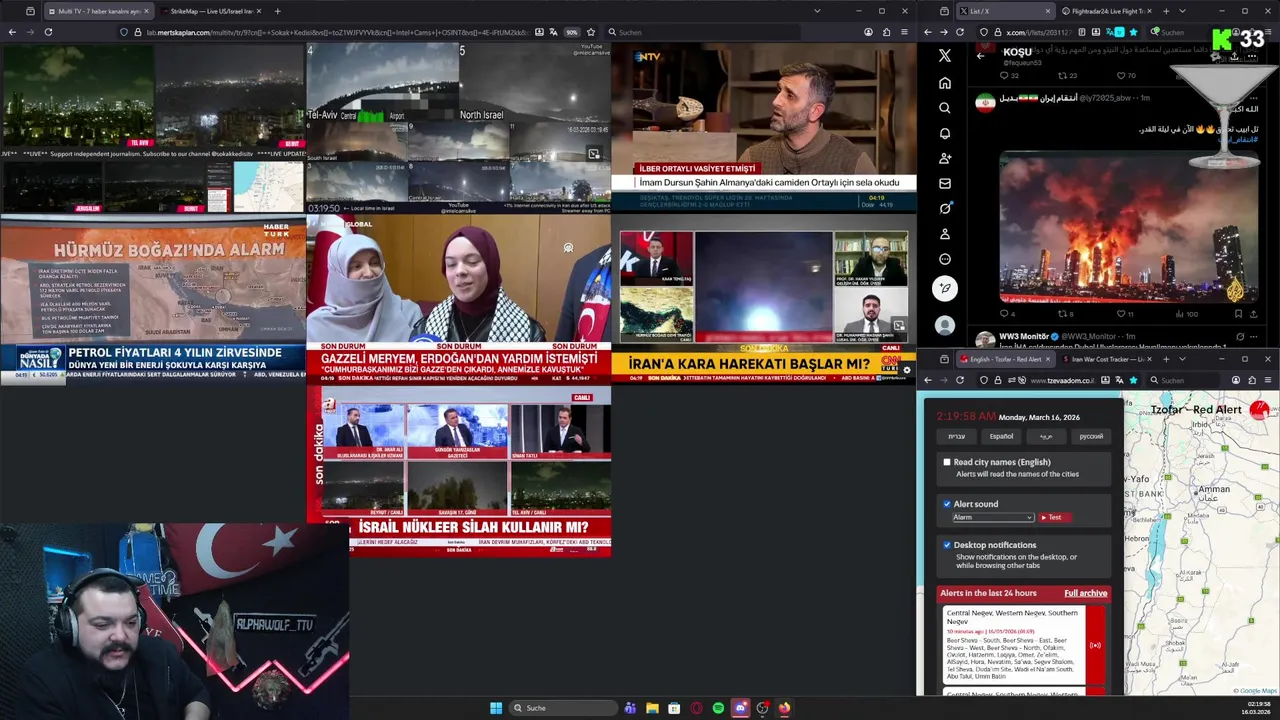This screenshot has height=720, width=1280.
Task: Click the X compose post button
Action: pyautogui.click(x=945, y=288)
